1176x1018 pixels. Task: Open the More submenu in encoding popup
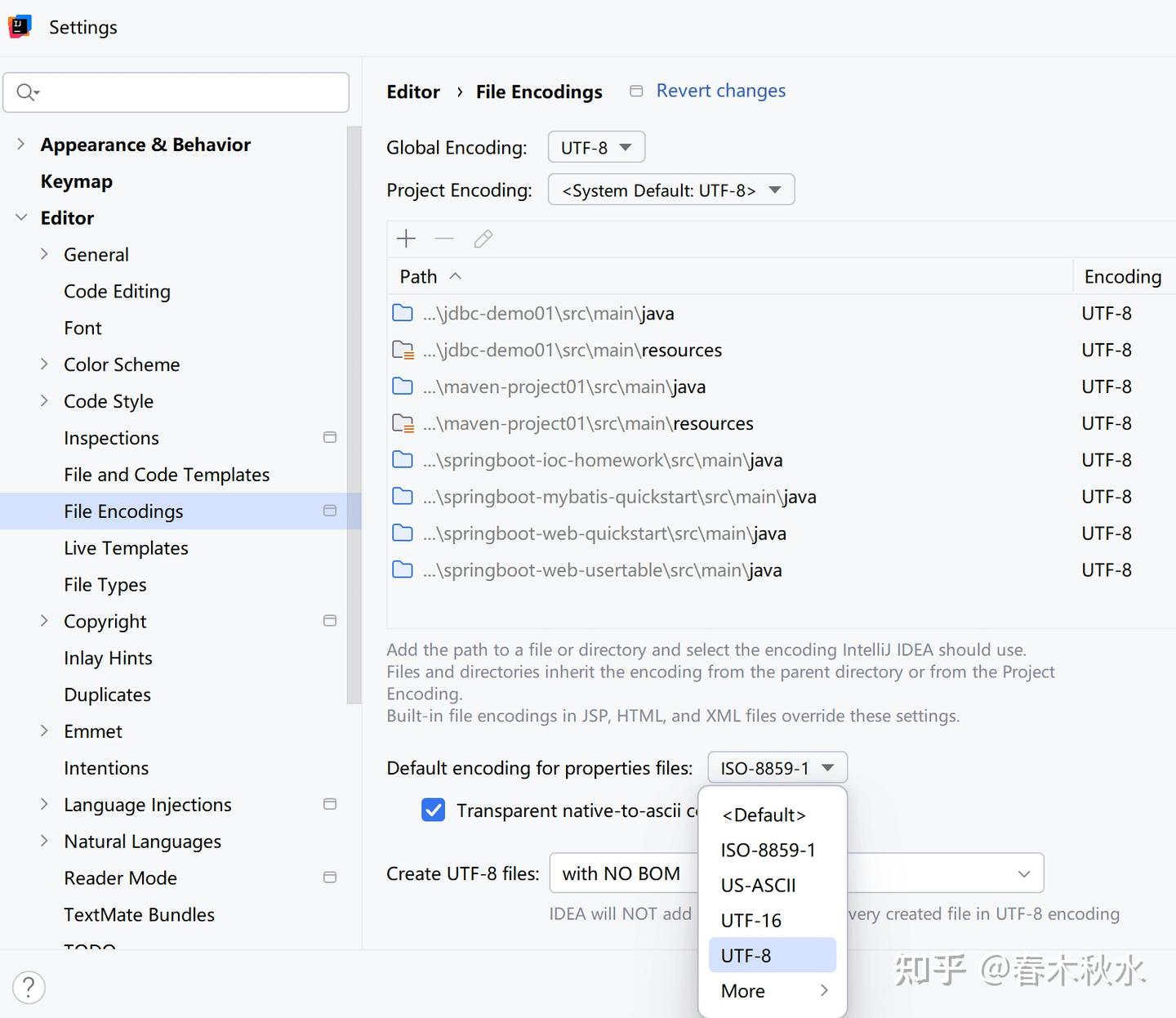pyautogui.click(x=773, y=990)
